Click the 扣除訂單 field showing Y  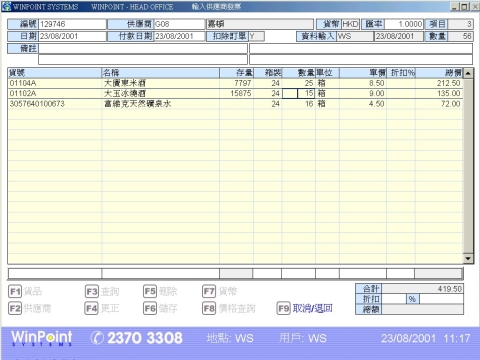coord(256,36)
